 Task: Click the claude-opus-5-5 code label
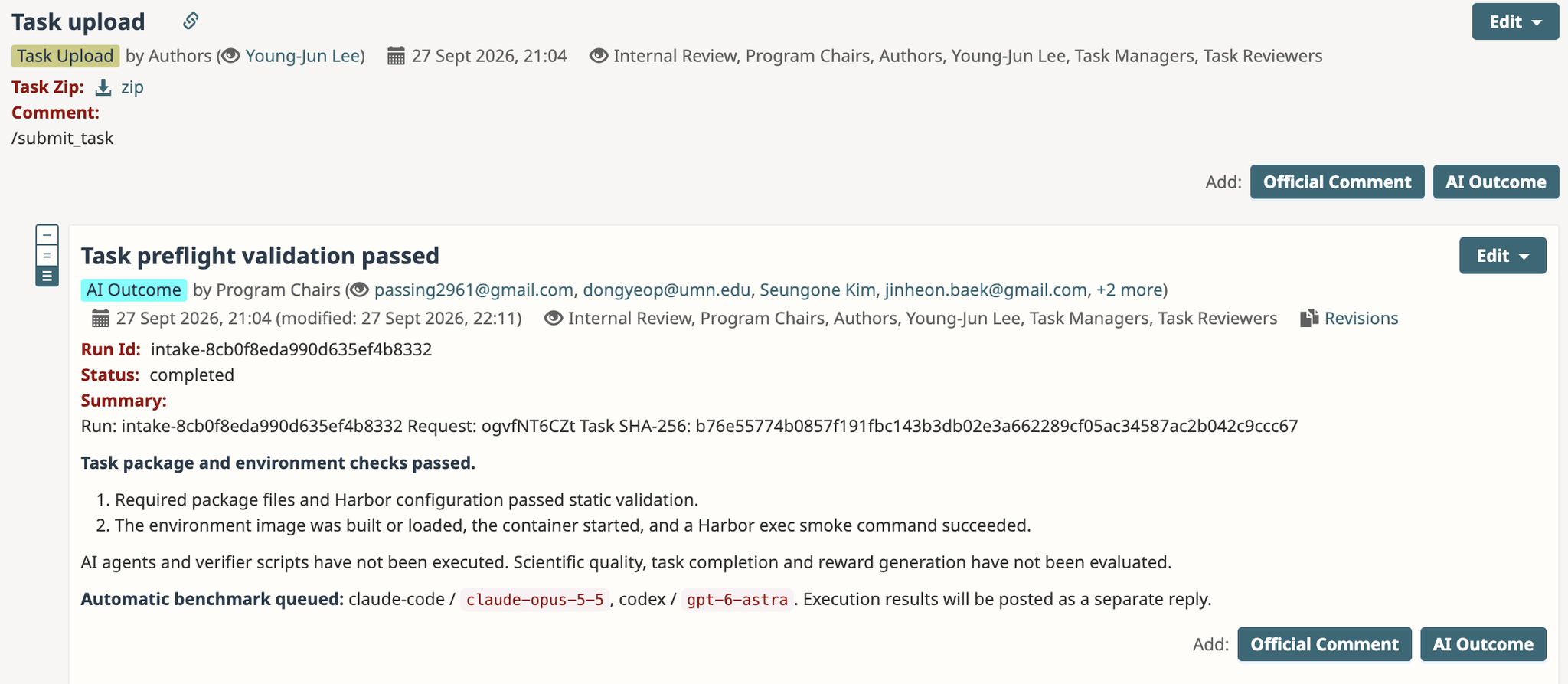(534, 600)
